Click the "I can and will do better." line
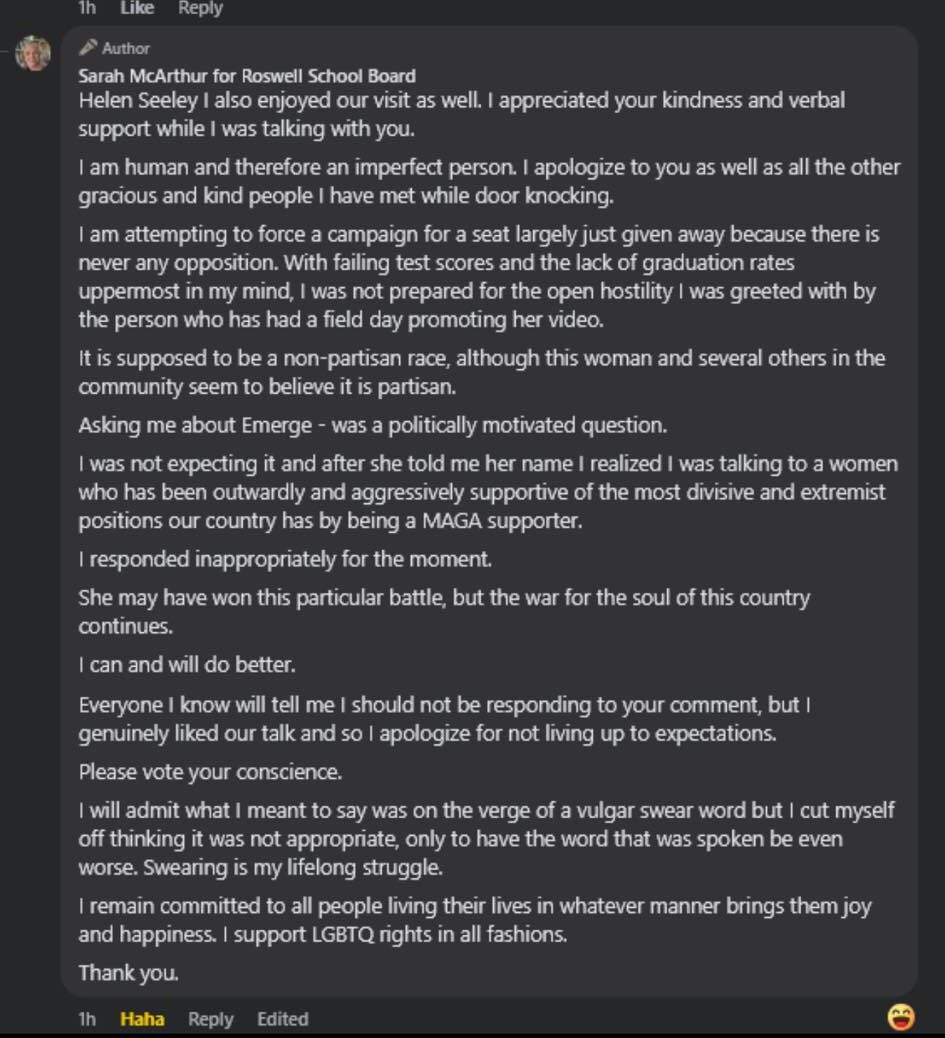 187,664
